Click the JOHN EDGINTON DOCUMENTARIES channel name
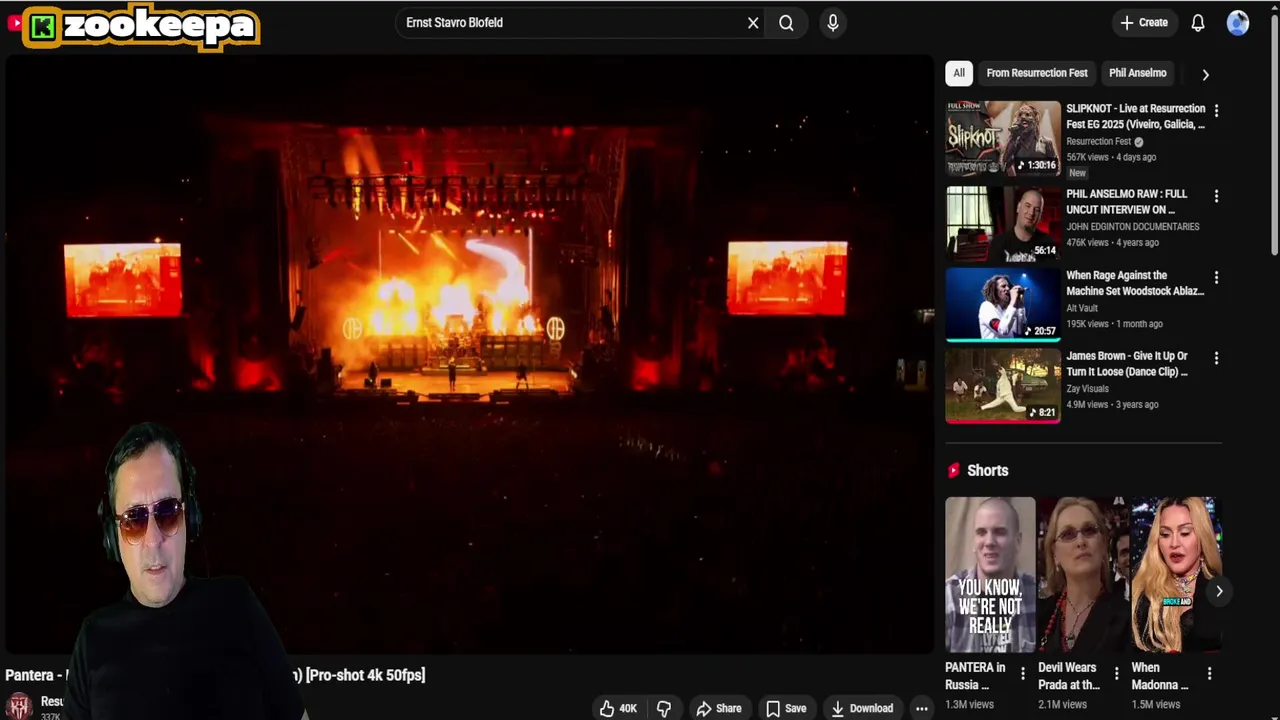1280x720 pixels. click(1132, 226)
